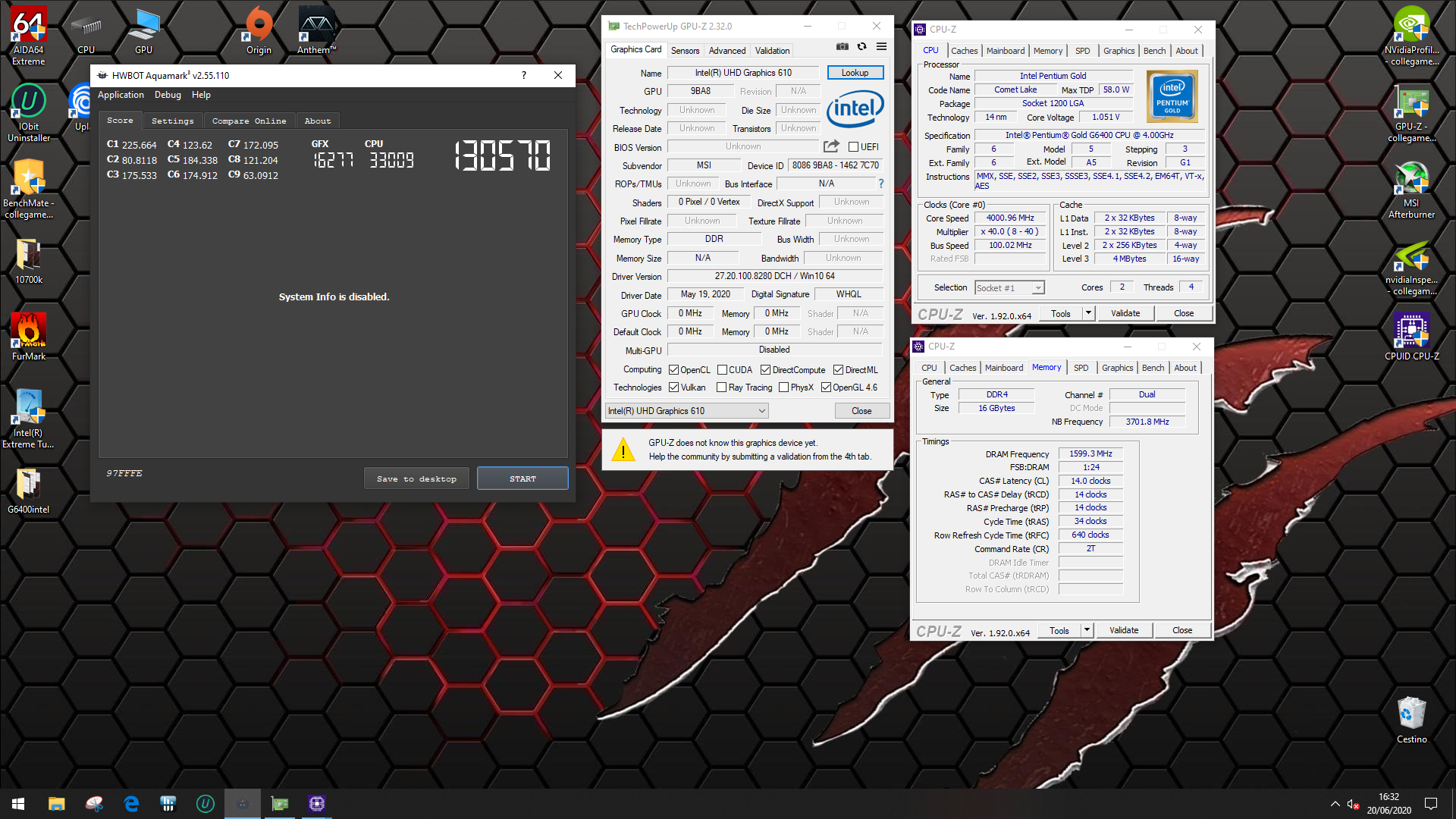
Task: Open nvidiaInspector desktop shortcut
Action: (1411, 267)
